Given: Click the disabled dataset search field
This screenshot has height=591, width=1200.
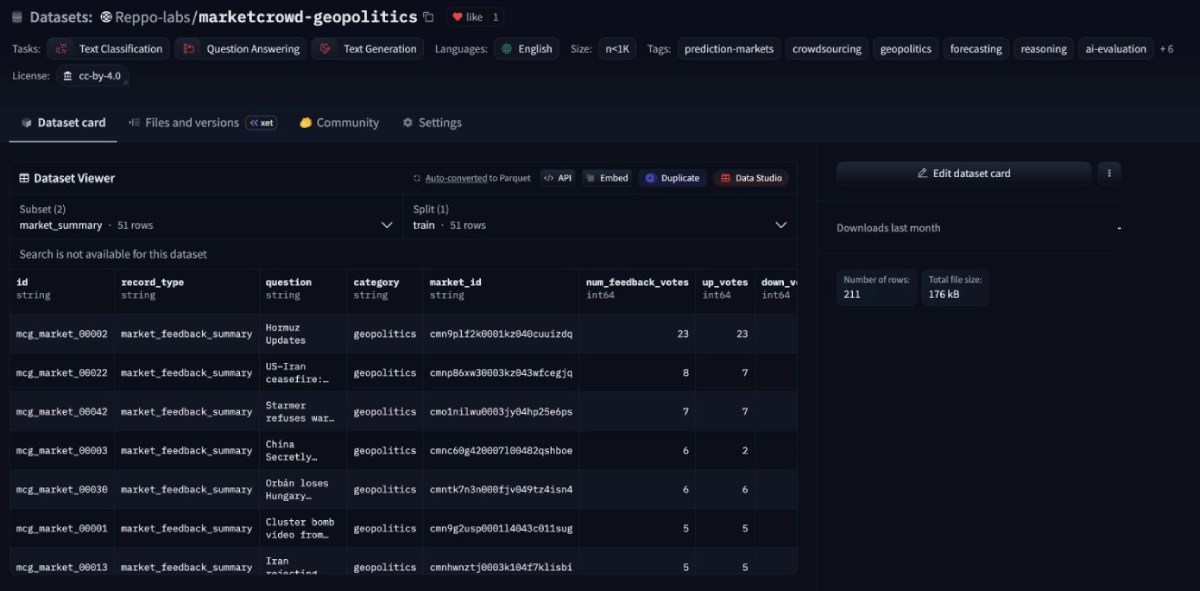Looking at the screenshot, I should tap(404, 254).
